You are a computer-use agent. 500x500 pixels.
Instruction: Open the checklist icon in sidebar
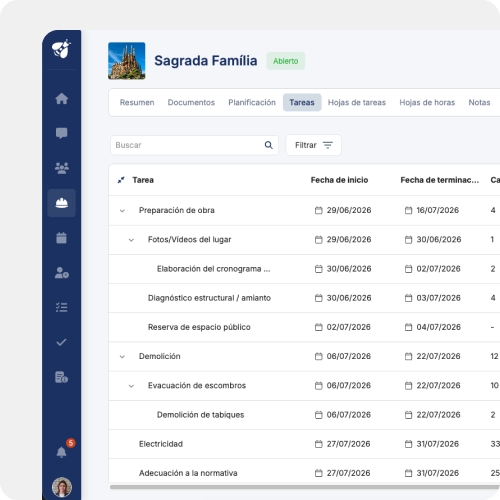point(62,307)
